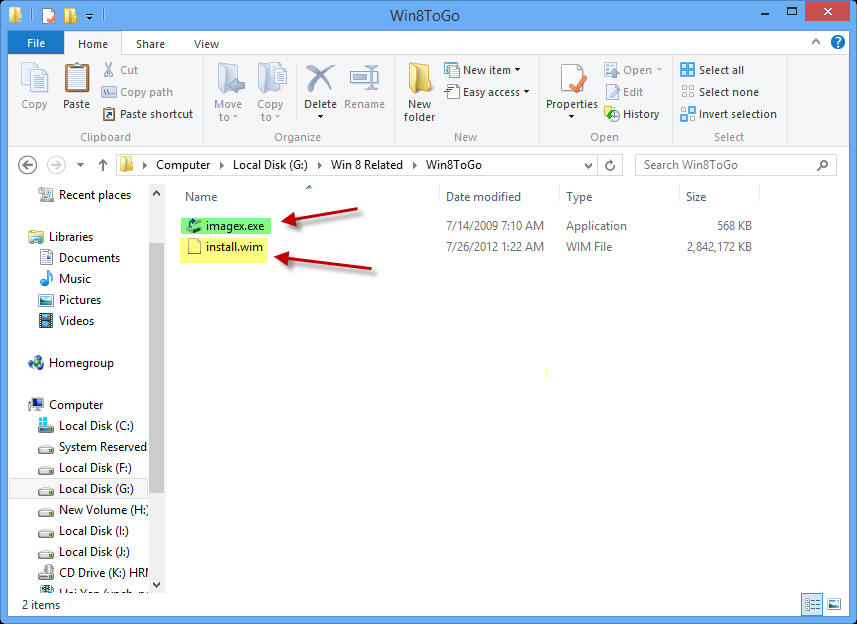
Task: Click Local Disk (G:) in the breadcrumb
Action: click(270, 164)
